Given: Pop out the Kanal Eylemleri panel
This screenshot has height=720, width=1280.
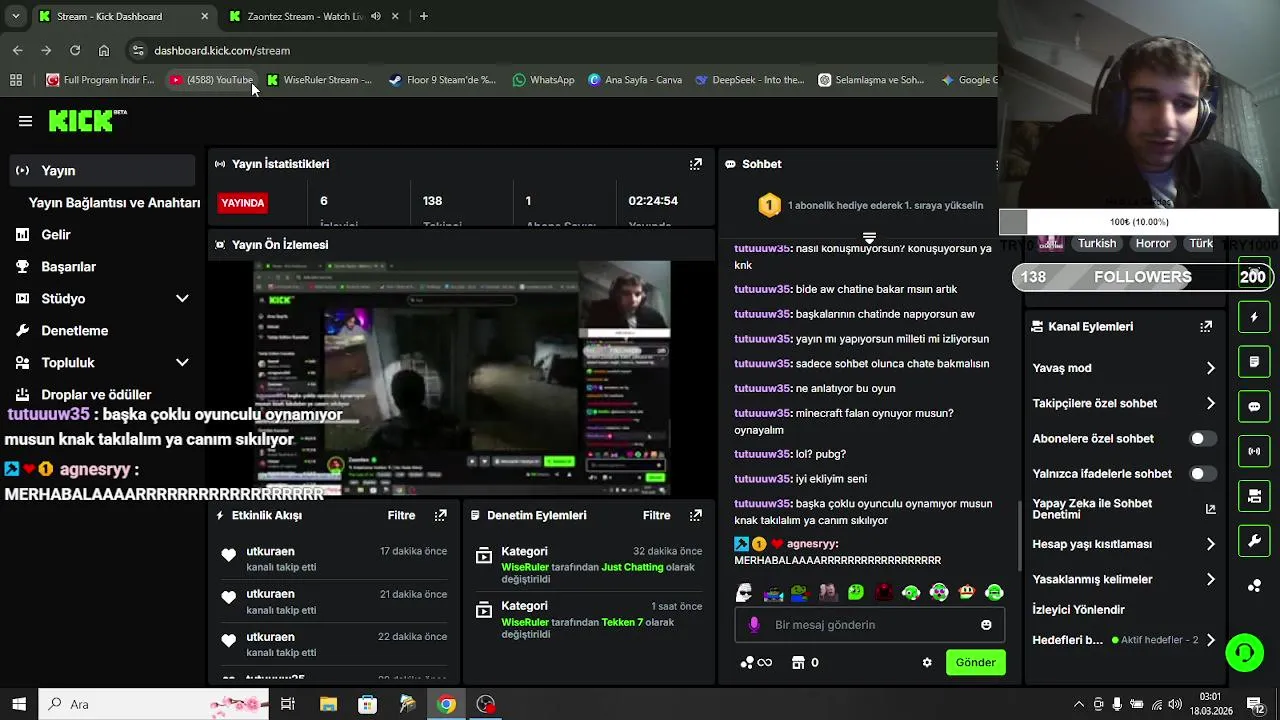Looking at the screenshot, I should pyautogui.click(x=1206, y=326).
